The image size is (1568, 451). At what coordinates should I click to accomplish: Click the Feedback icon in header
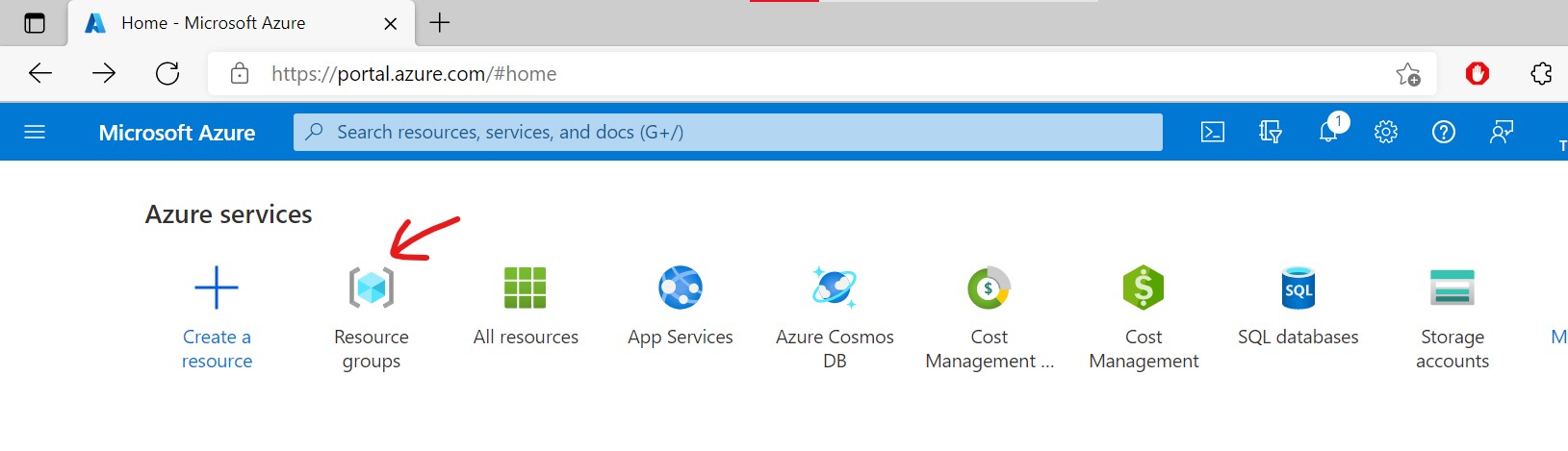coord(1502,133)
